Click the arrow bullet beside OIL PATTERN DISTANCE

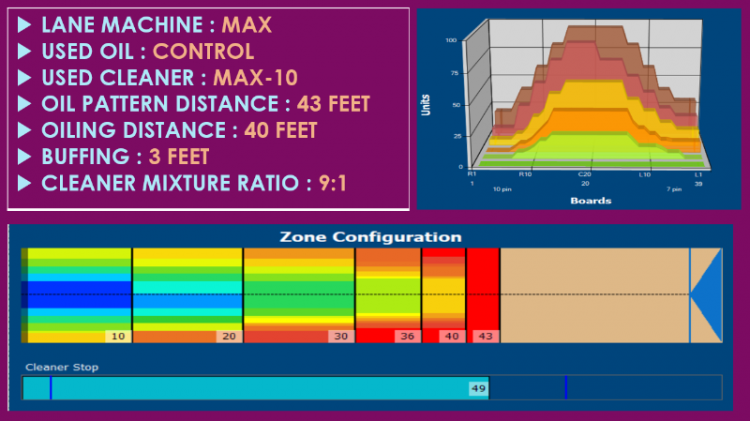[24, 104]
